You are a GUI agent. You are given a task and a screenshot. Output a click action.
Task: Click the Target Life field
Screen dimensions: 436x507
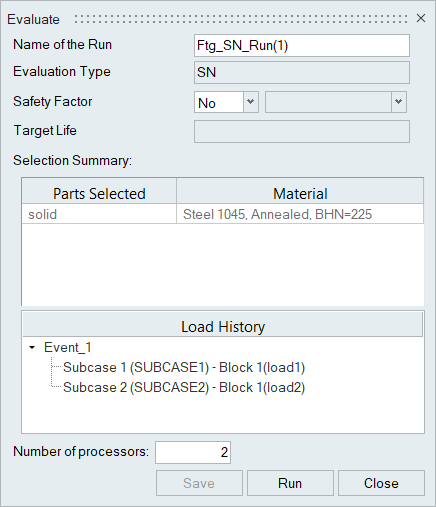pyautogui.click(x=302, y=131)
